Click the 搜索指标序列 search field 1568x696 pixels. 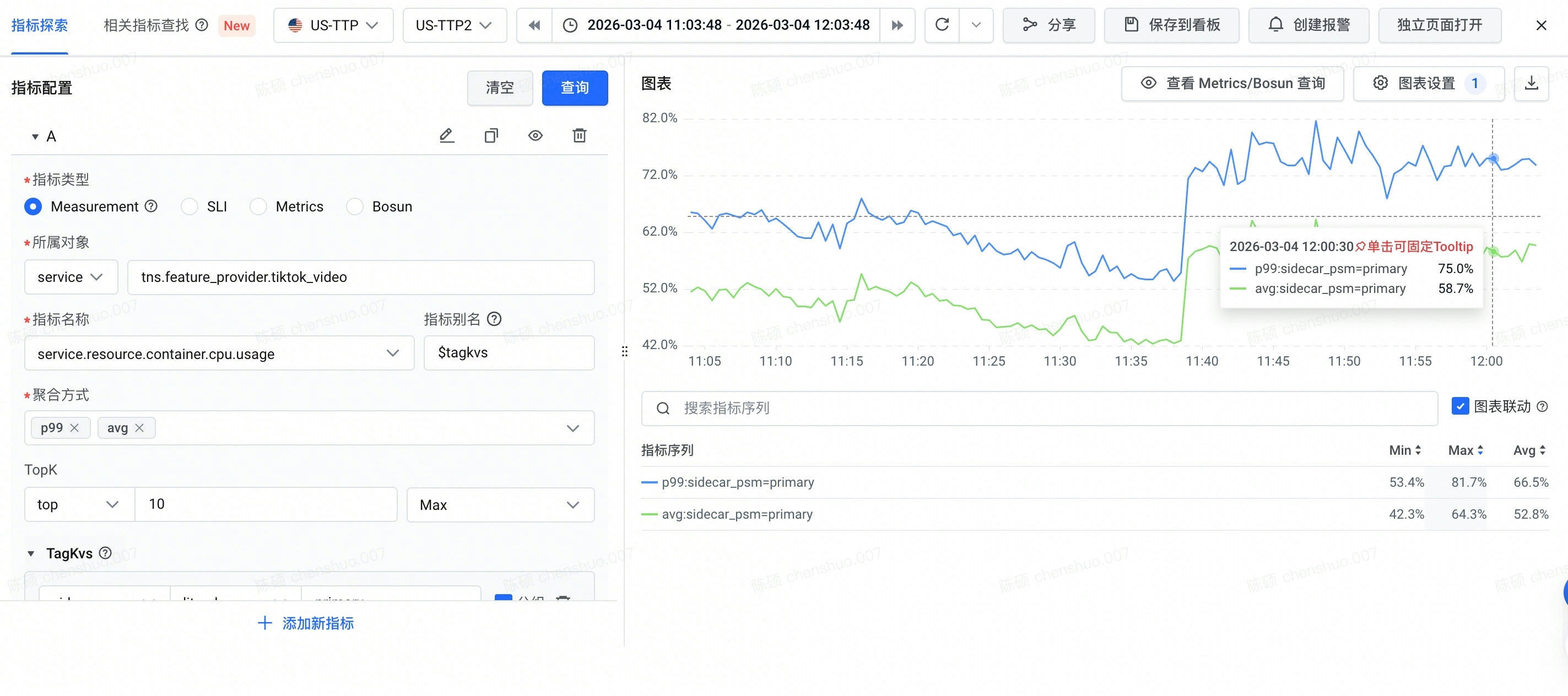pos(1035,408)
